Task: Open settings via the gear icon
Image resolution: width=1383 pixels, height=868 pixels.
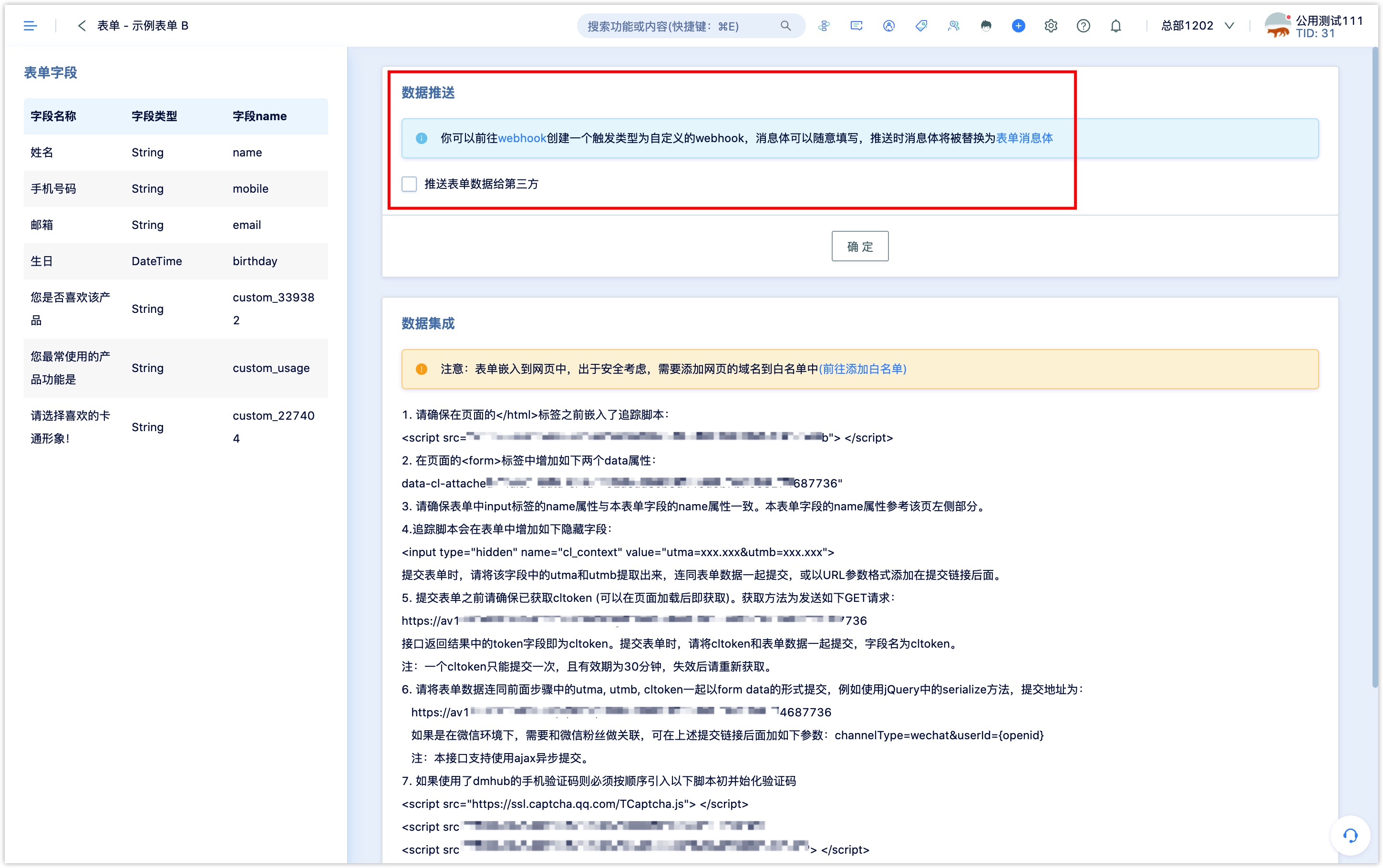Action: [1051, 26]
